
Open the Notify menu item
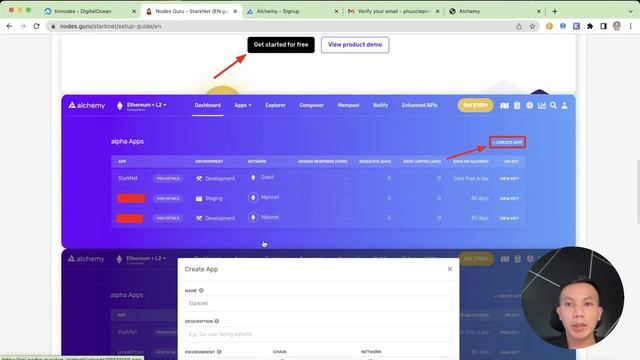380,105
